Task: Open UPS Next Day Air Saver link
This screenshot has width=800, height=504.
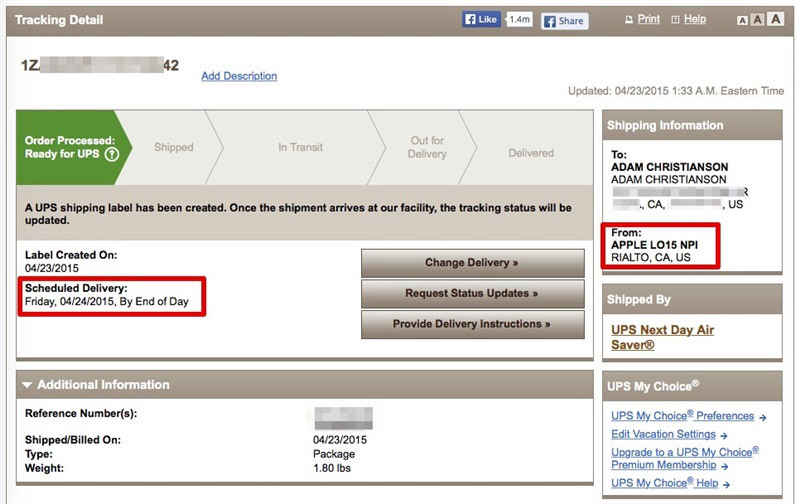Action: point(662,337)
